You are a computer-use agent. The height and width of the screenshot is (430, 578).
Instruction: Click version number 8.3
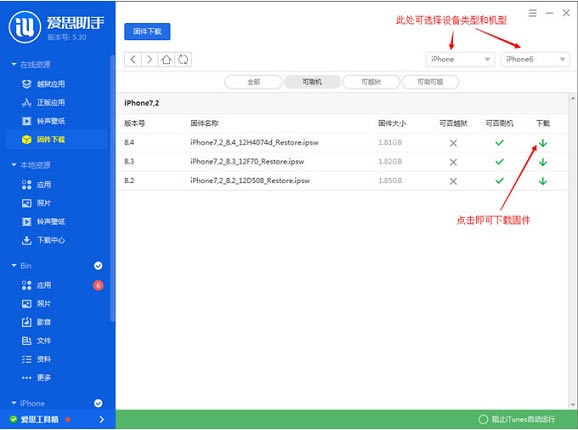(x=129, y=162)
